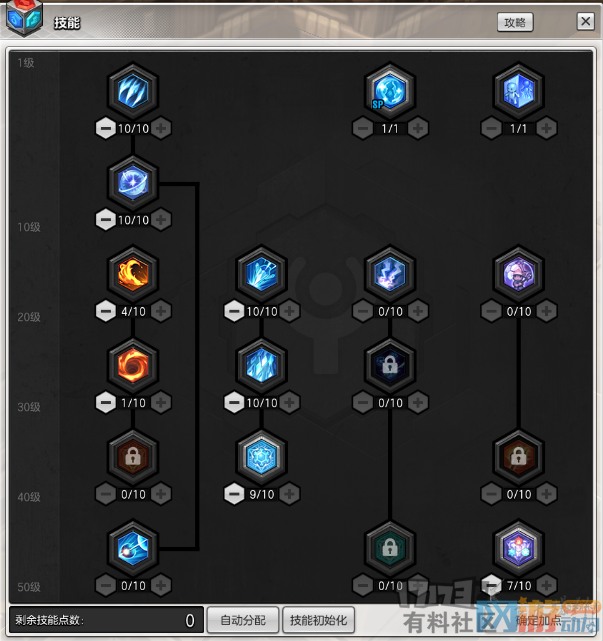Increase the 0/10 lightning skill level
Viewport: 603px width, 641px height.
418,312
